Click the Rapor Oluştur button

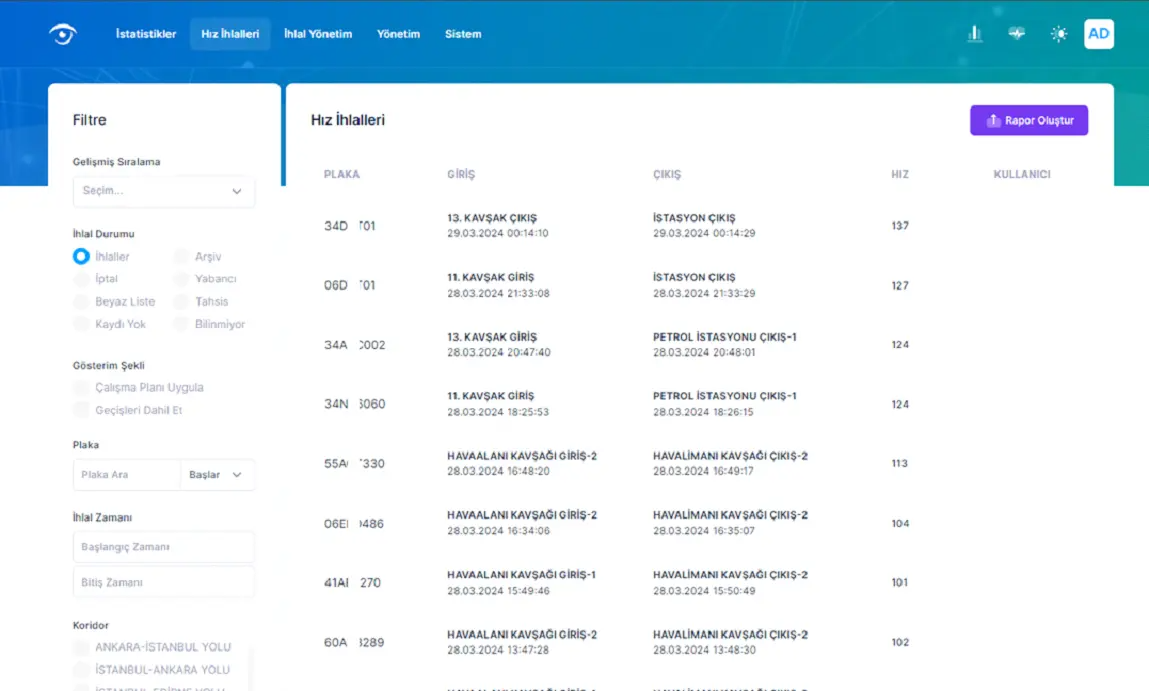tap(1029, 121)
